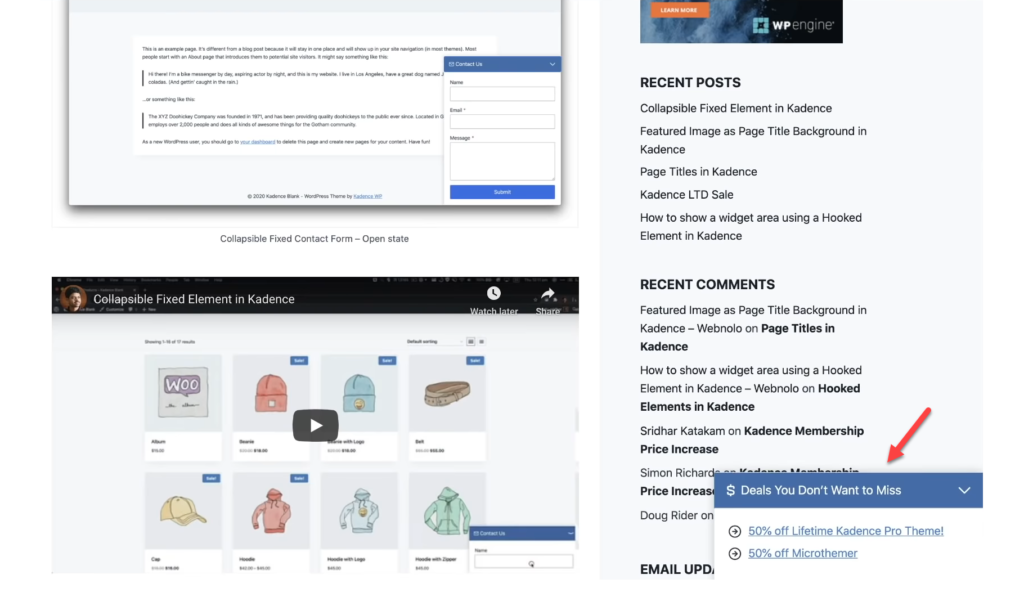
Task: Click the caption Collapsible Fixed Contact Form – Open state
Action: click(314, 239)
